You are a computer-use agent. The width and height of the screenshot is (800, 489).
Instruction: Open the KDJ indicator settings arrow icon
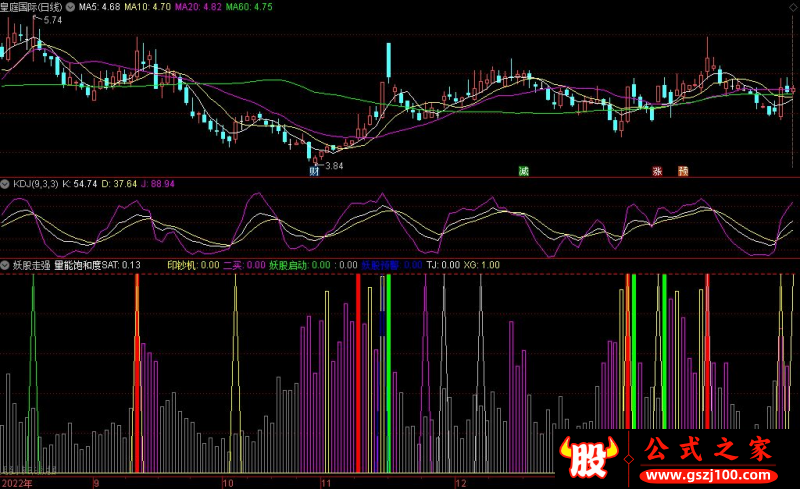point(5,185)
